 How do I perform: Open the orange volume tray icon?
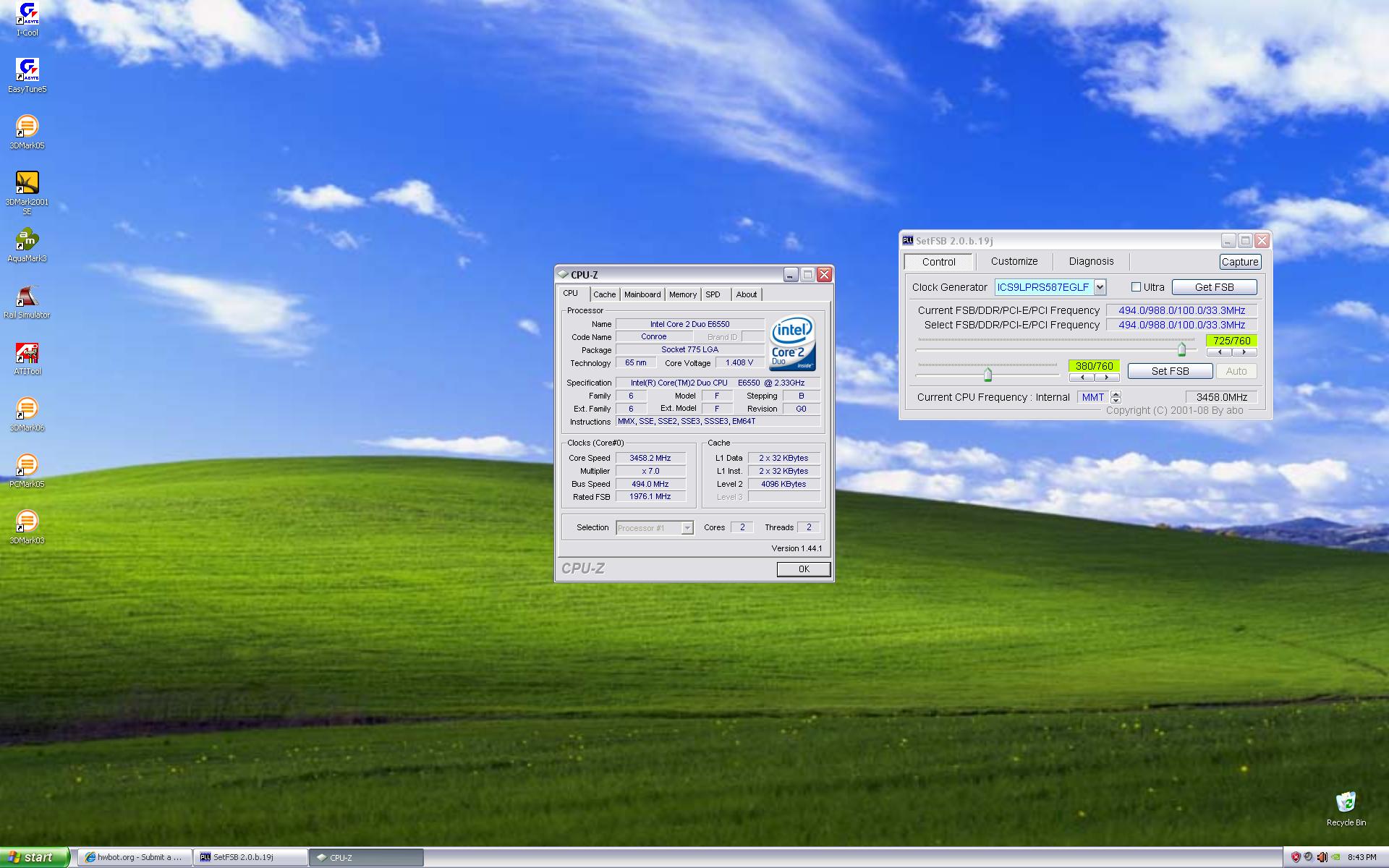pyautogui.click(x=1322, y=857)
